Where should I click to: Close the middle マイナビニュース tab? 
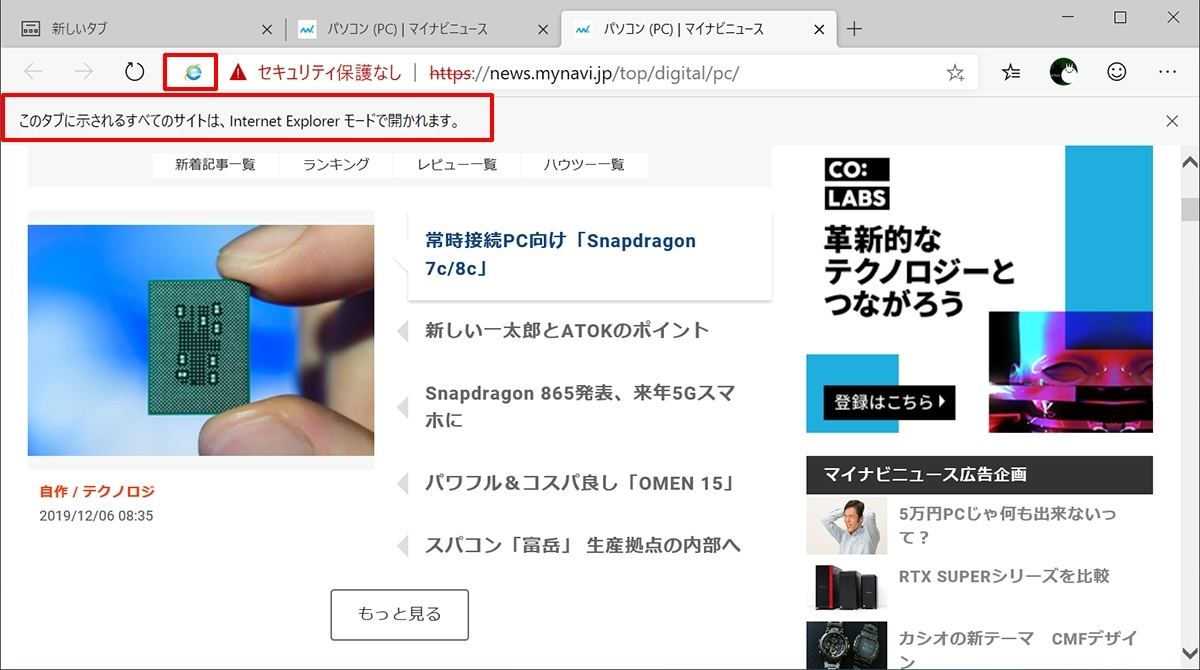(543, 29)
